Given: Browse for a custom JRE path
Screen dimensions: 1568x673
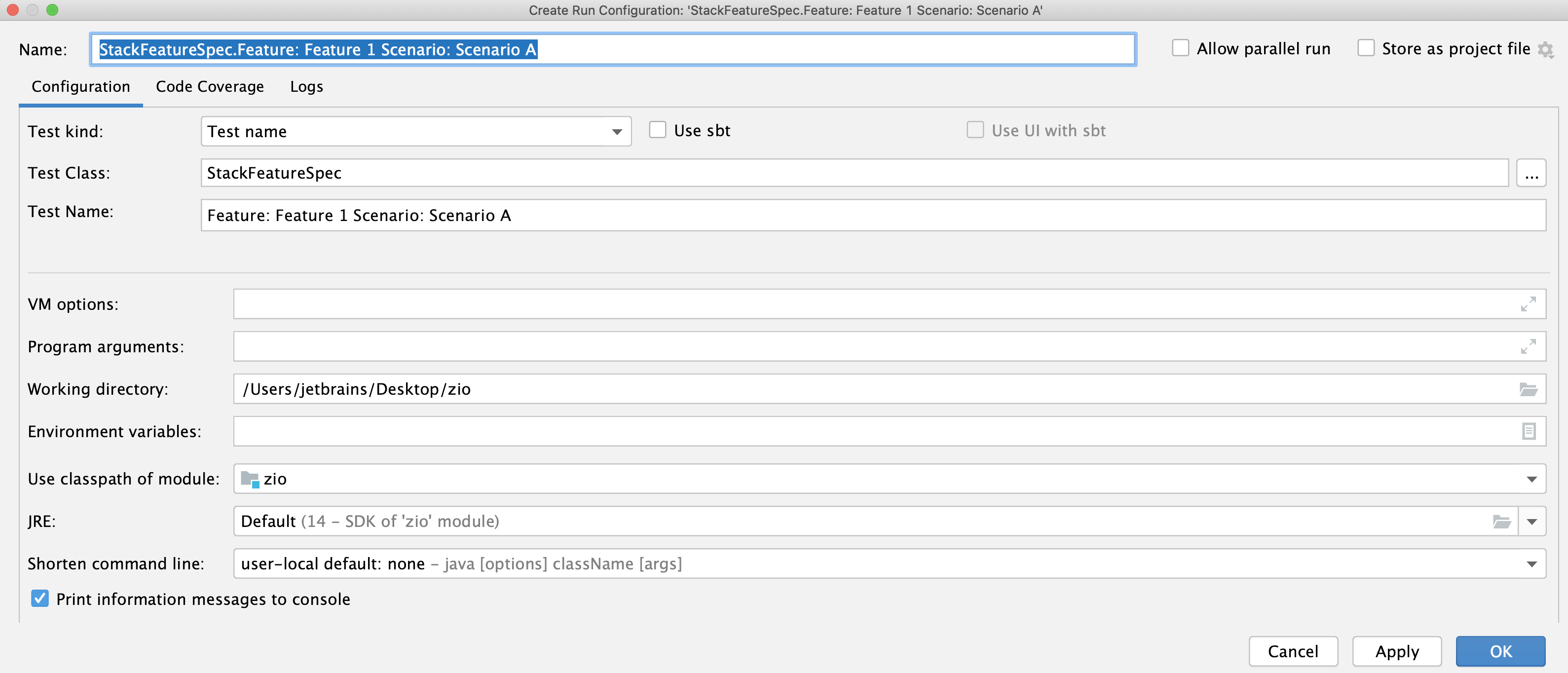Looking at the screenshot, I should [1502, 521].
